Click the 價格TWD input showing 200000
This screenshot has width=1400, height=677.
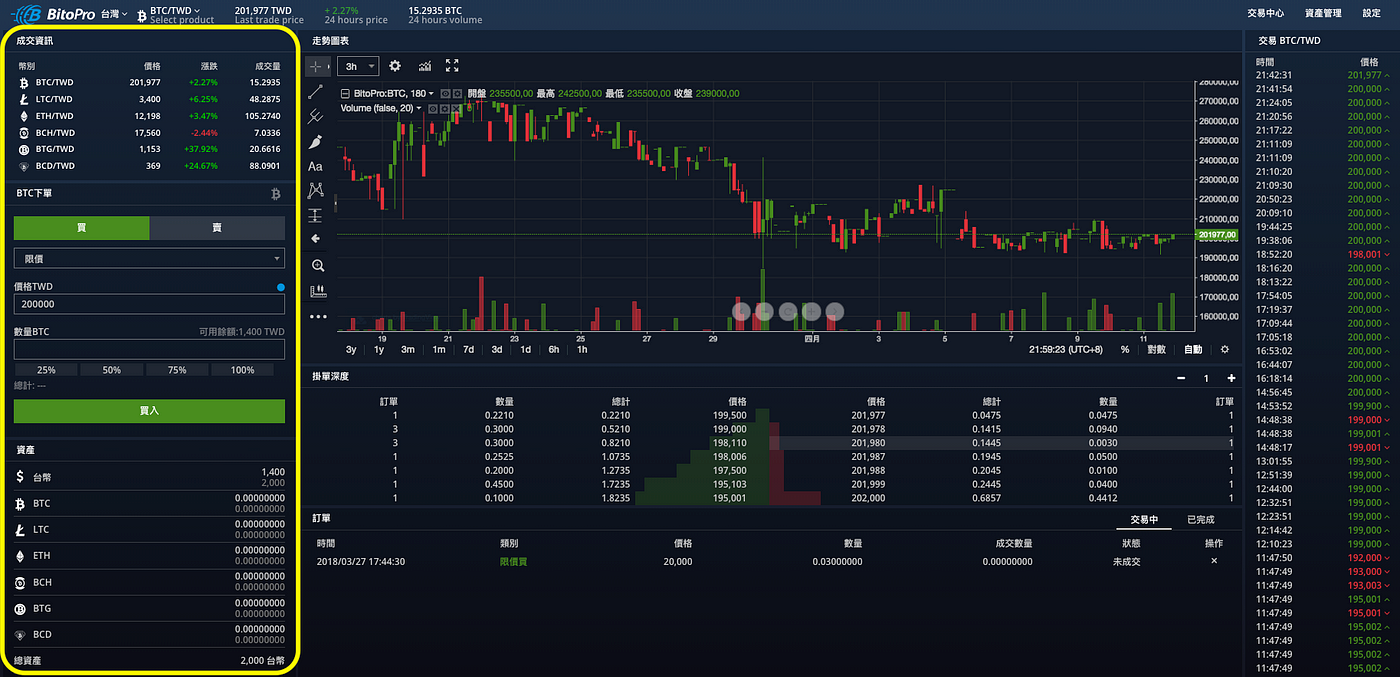149,305
